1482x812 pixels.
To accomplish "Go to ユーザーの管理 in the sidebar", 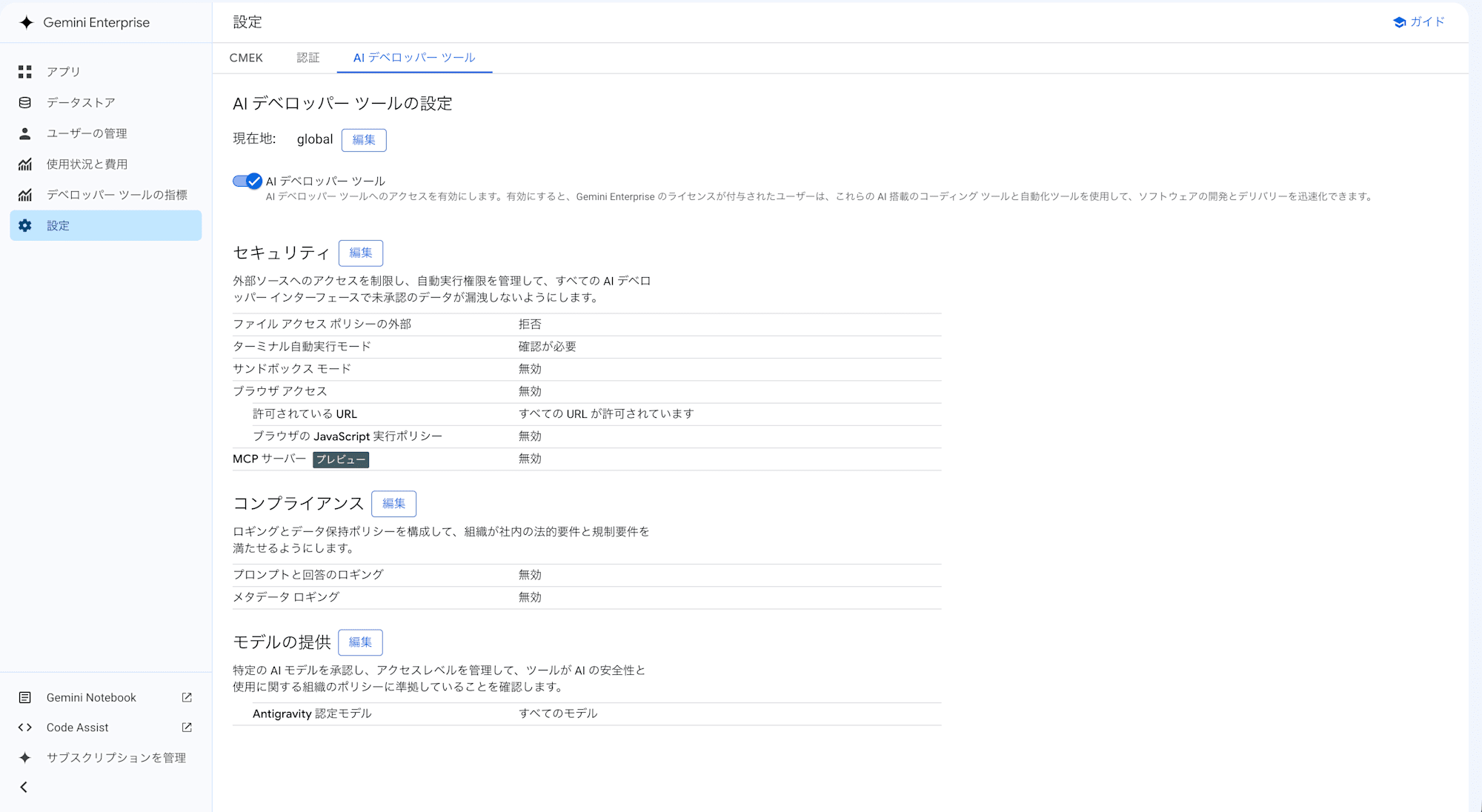I will pyautogui.click(x=106, y=133).
